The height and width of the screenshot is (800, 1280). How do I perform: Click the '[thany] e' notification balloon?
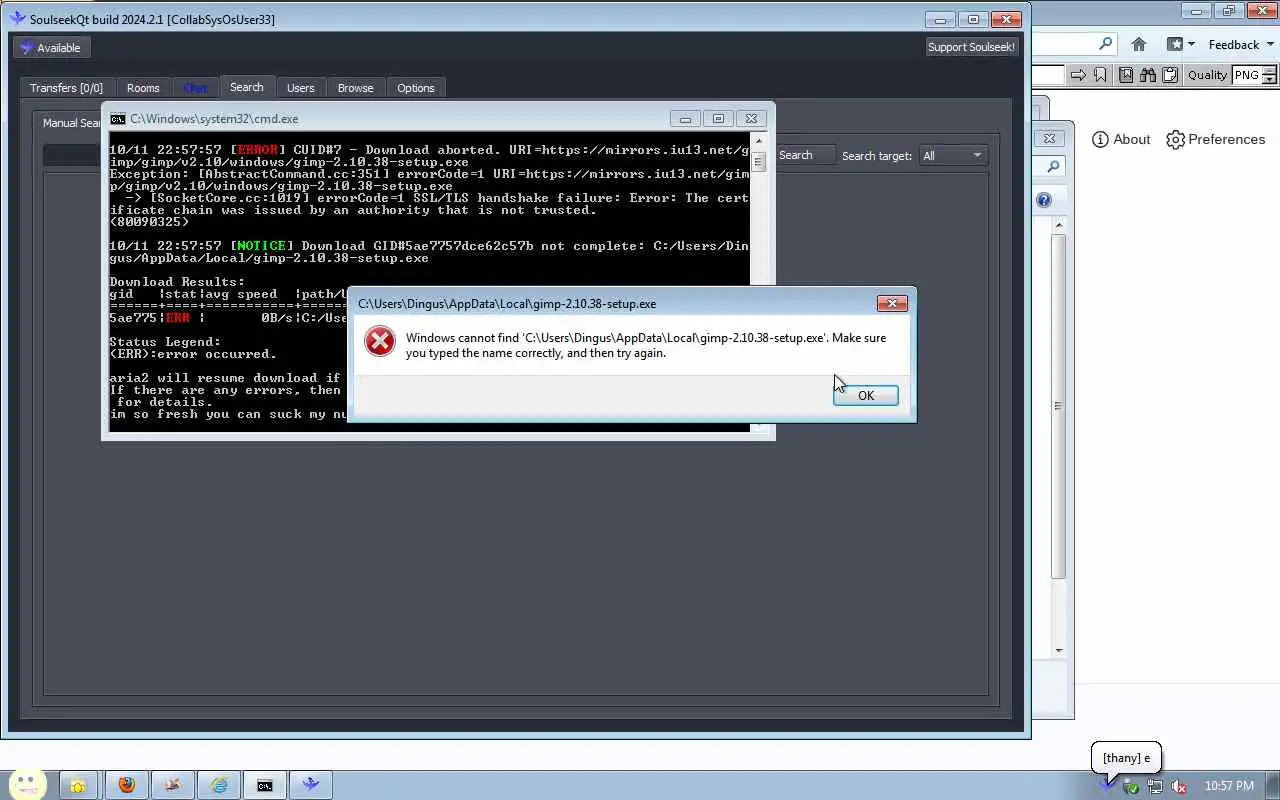pyautogui.click(x=1126, y=758)
